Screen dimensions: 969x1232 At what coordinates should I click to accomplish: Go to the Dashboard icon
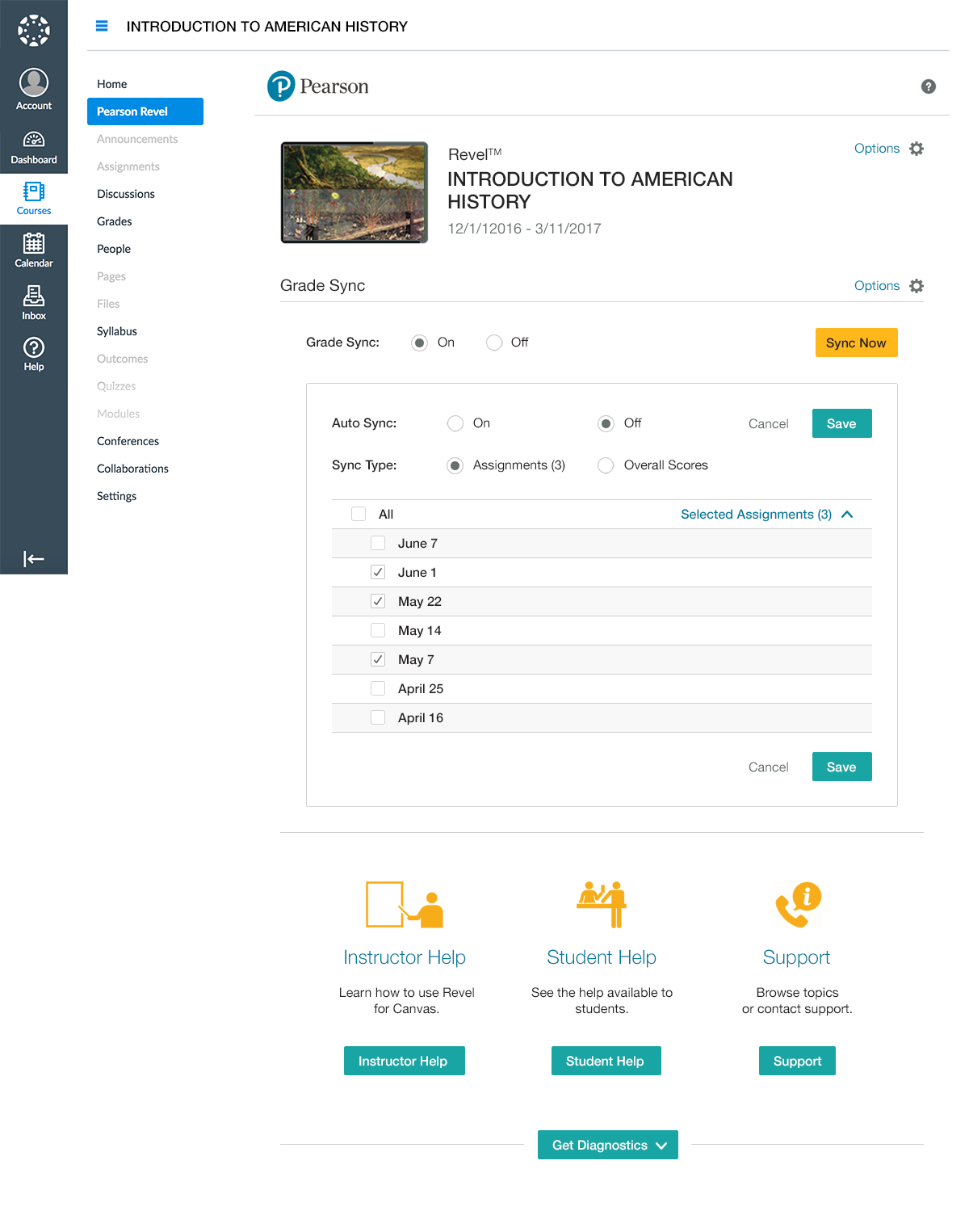(x=34, y=140)
